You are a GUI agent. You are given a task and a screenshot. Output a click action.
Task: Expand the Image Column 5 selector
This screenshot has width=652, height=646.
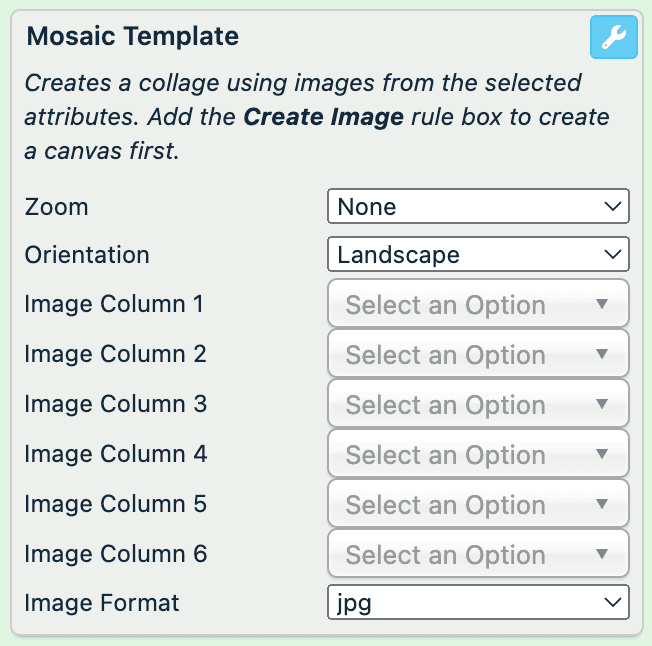[x=478, y=504]
